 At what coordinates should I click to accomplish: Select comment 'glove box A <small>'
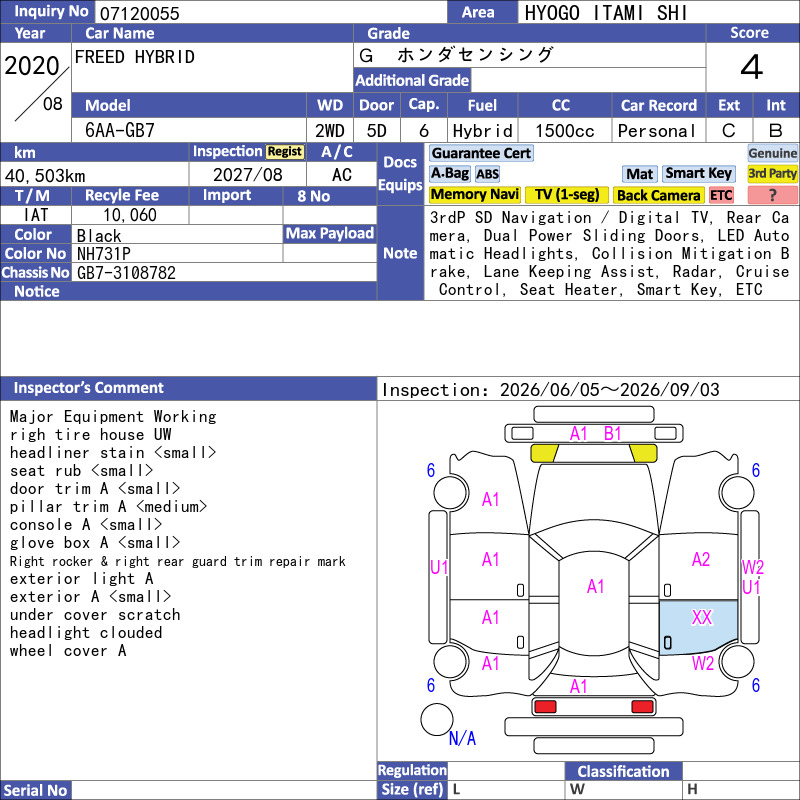[x=95, y=543]
